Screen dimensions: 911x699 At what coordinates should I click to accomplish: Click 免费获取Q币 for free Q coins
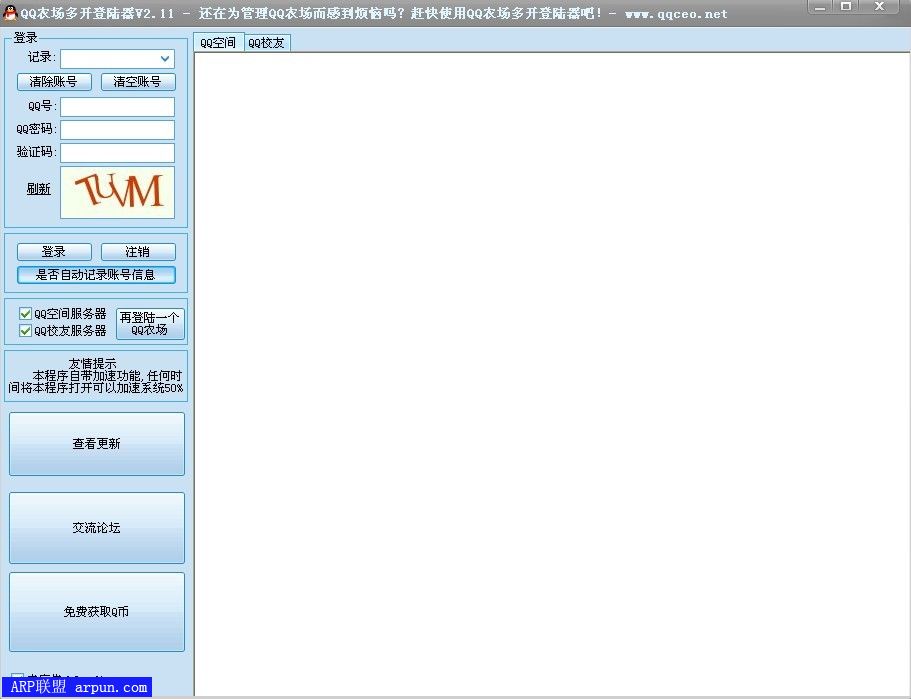(x=96, y=612)
